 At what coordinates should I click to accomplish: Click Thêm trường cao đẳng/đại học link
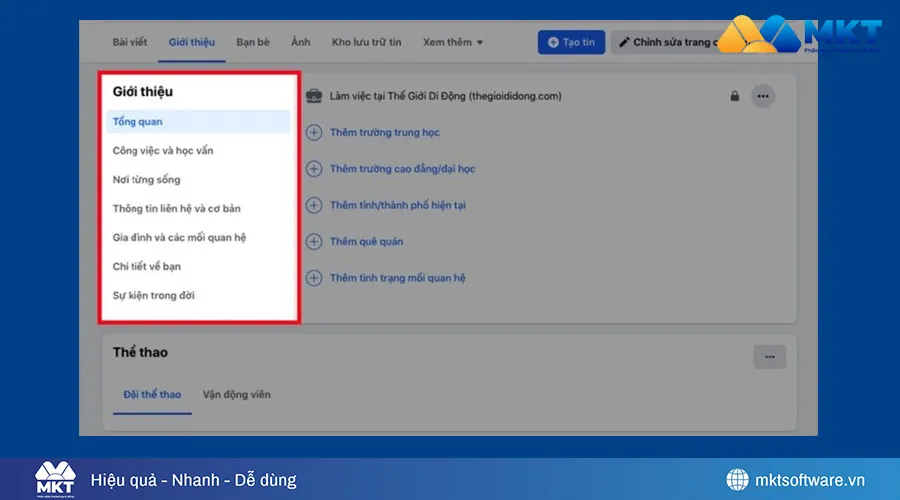402,169
